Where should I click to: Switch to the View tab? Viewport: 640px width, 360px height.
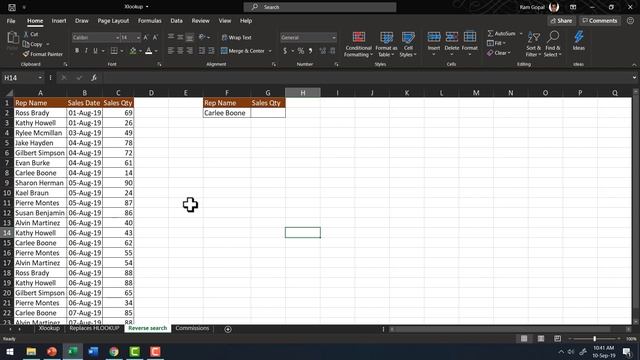[x=224, y=21]
